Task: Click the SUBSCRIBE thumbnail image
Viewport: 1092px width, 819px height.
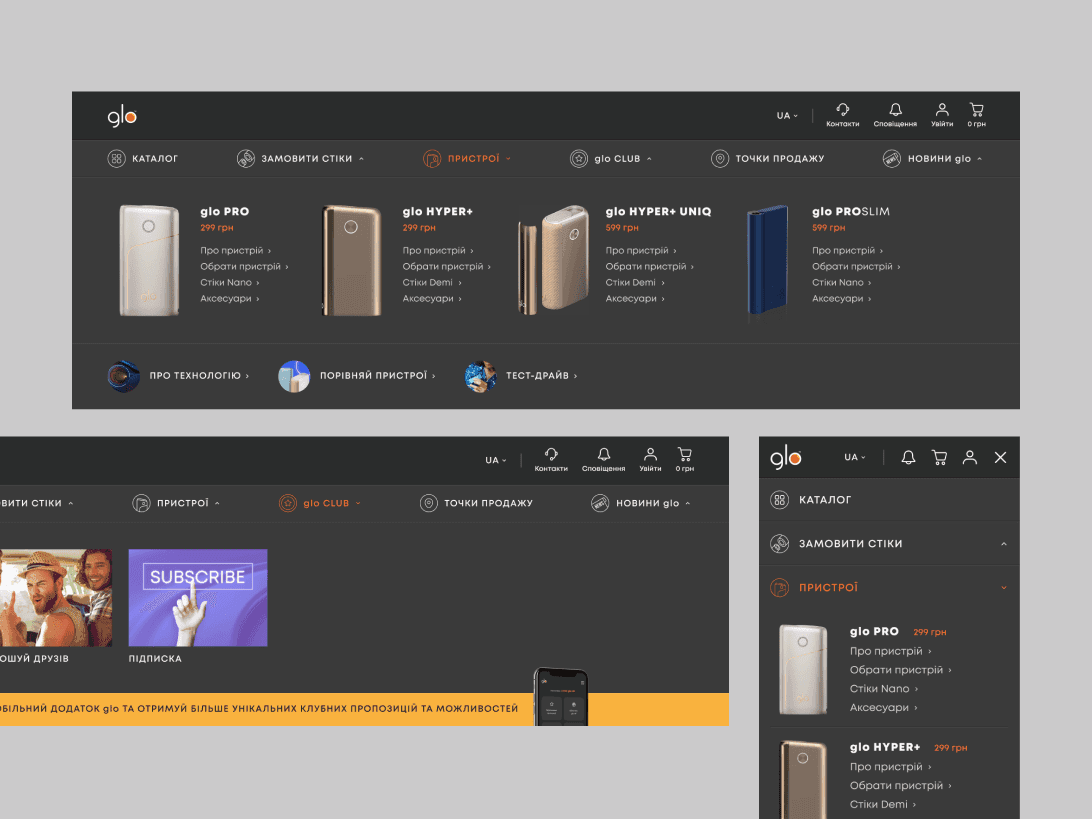Action: 198,598
